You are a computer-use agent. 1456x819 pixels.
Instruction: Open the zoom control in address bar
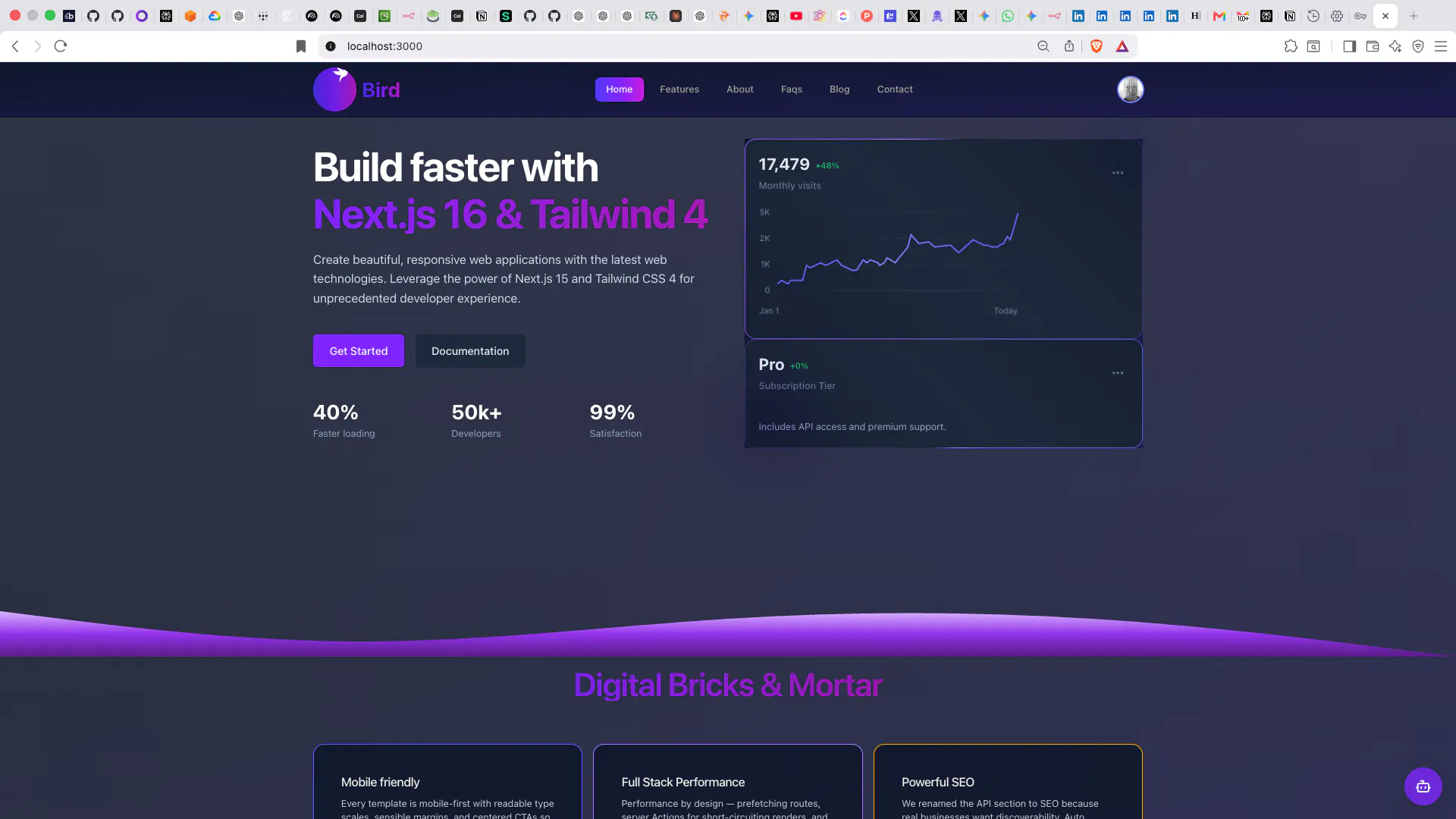tap(1043, 46)
